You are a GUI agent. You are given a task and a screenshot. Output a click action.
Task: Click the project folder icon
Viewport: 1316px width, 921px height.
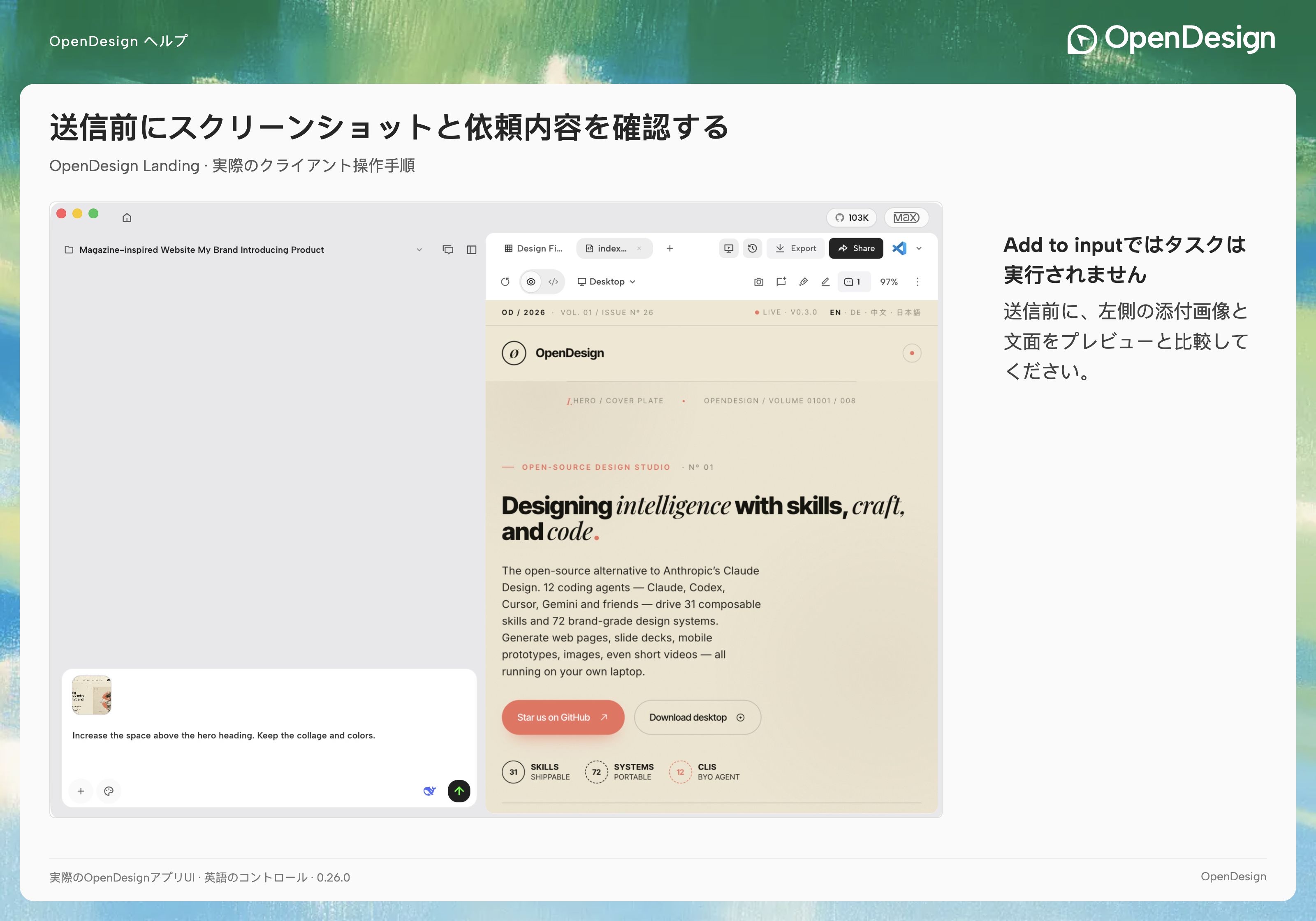pyautogui.click(x=69, y=250)
